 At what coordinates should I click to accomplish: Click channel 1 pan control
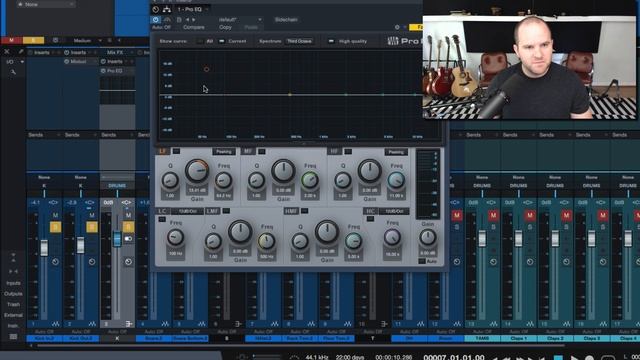coord(53,202)
